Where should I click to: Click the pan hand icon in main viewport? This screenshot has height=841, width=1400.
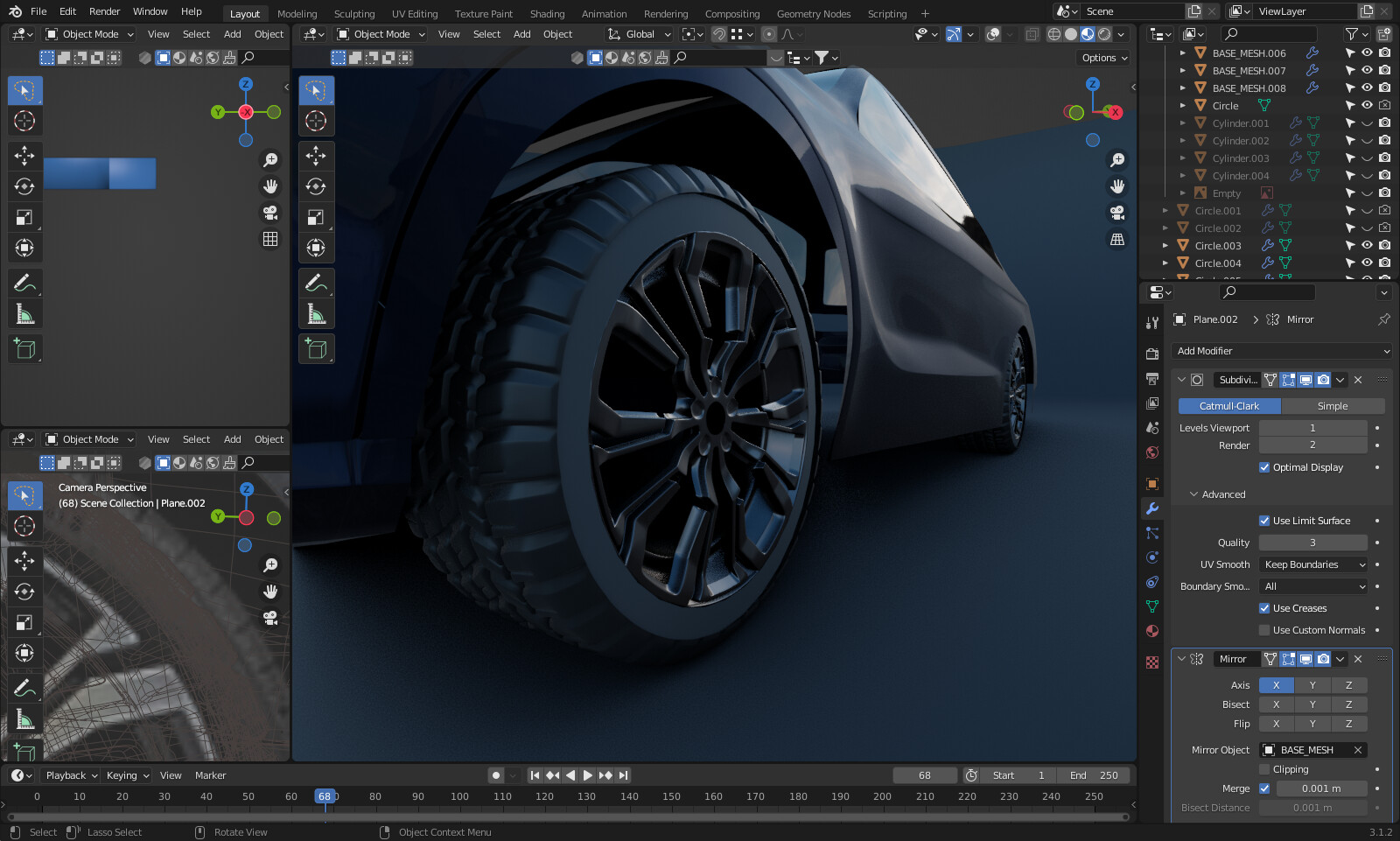point(1117,186)
